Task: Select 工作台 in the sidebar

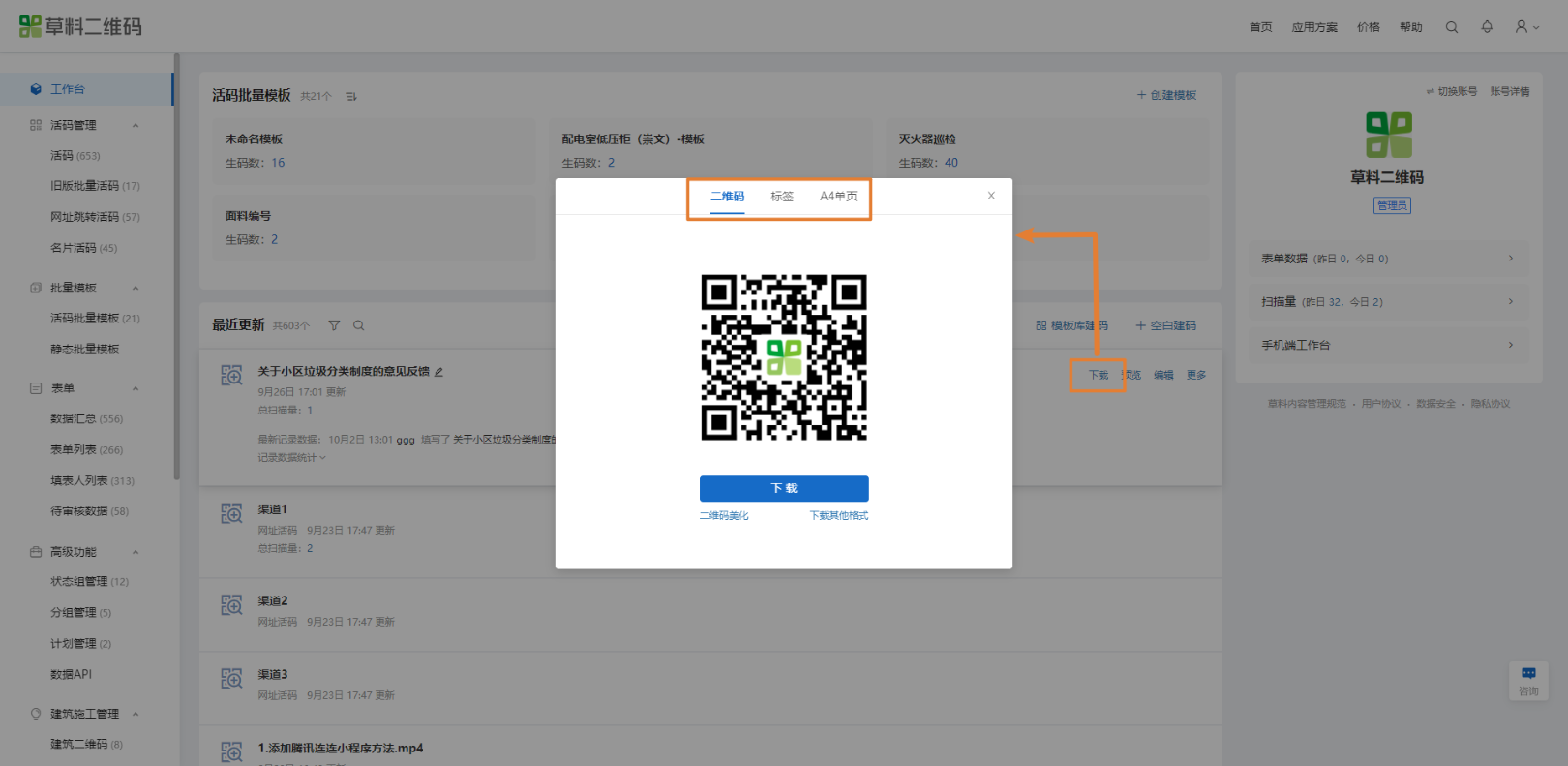Action: coord(86,89)
